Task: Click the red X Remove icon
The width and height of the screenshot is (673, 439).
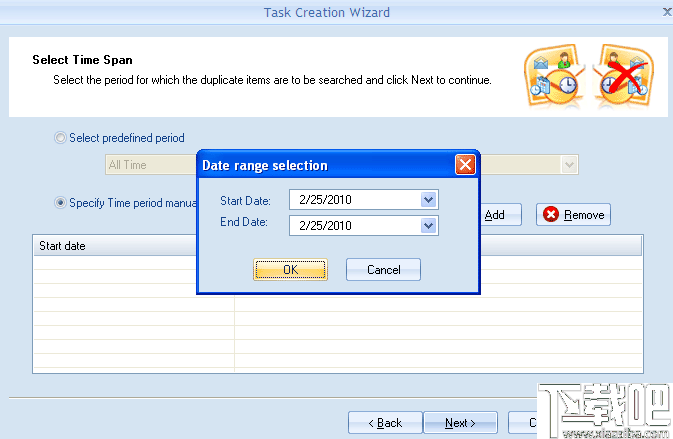Action: [551, 214]
